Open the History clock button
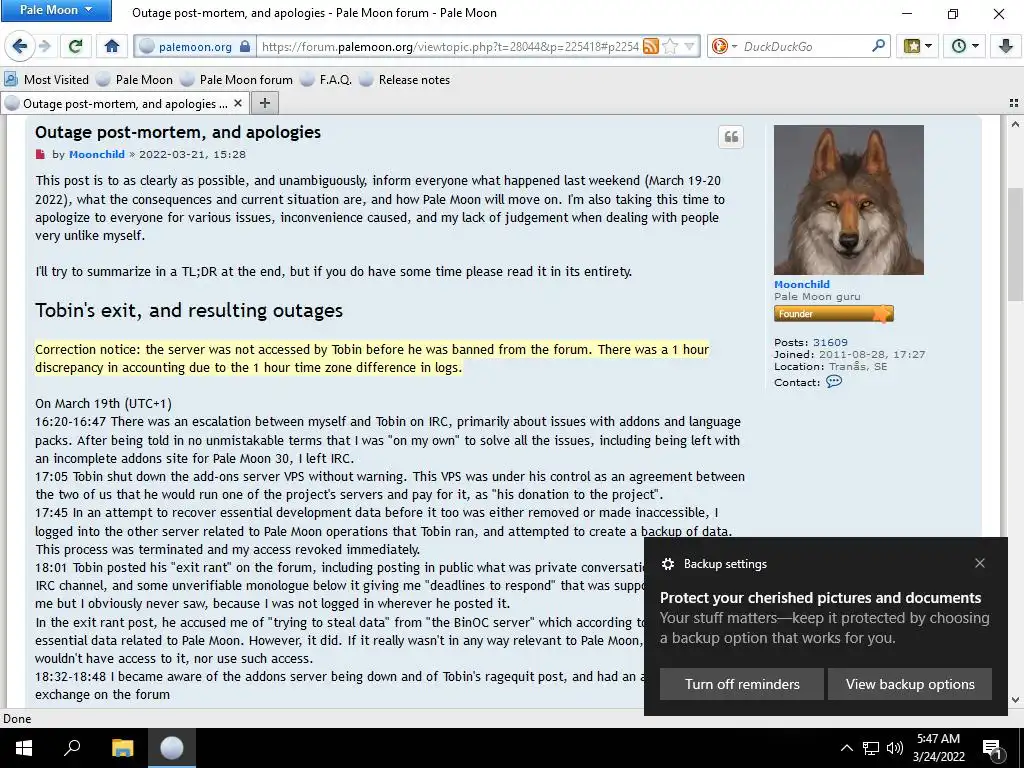 coord(965,46)
